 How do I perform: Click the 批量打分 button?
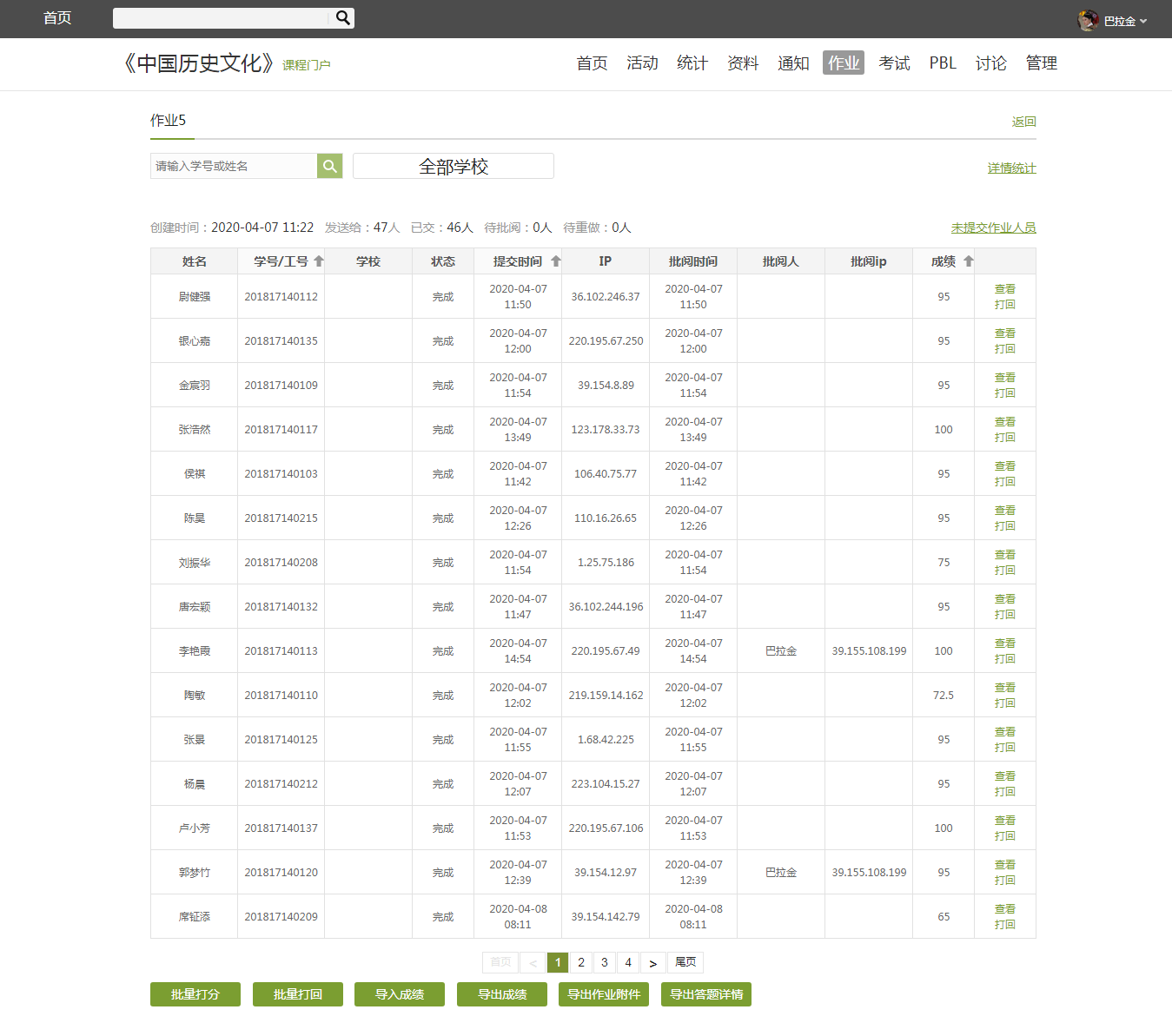tap(195, 994)
